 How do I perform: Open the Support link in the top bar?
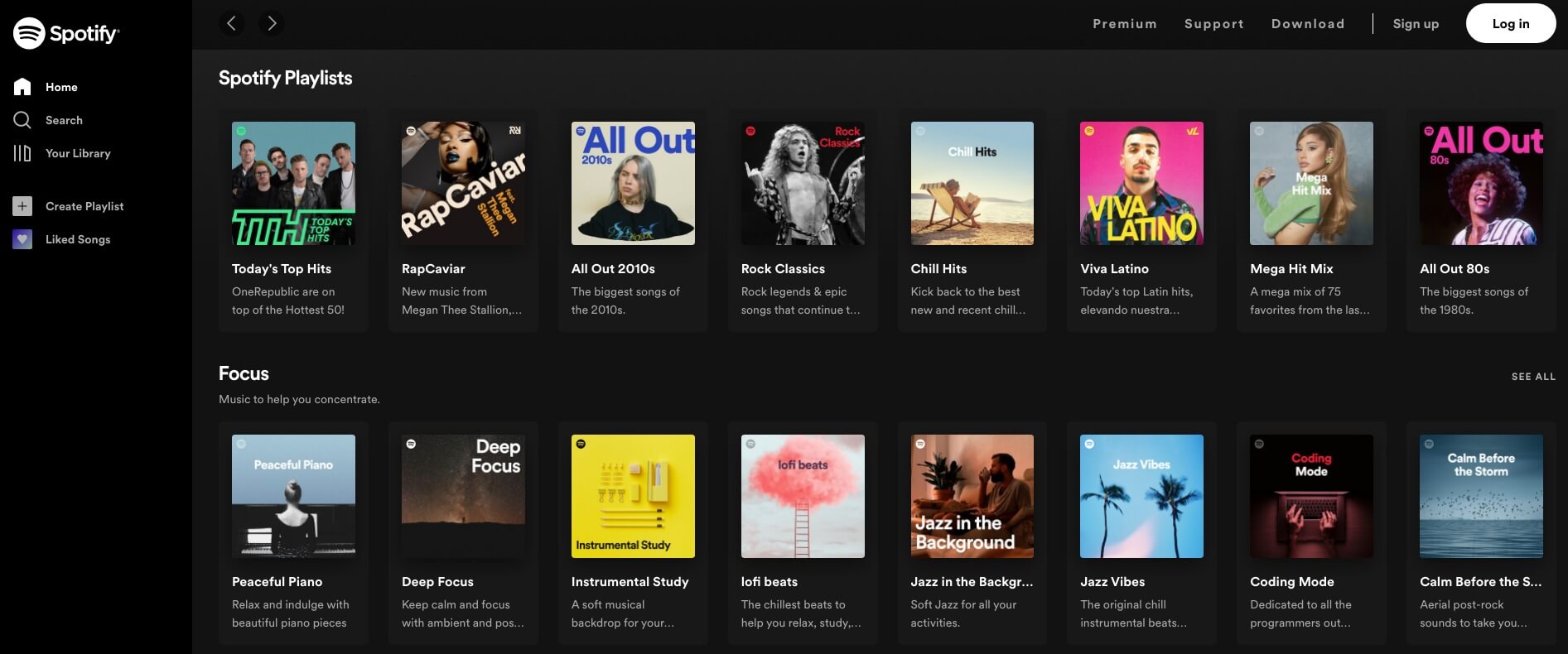pyautogui.click(x=1214, y=24)
